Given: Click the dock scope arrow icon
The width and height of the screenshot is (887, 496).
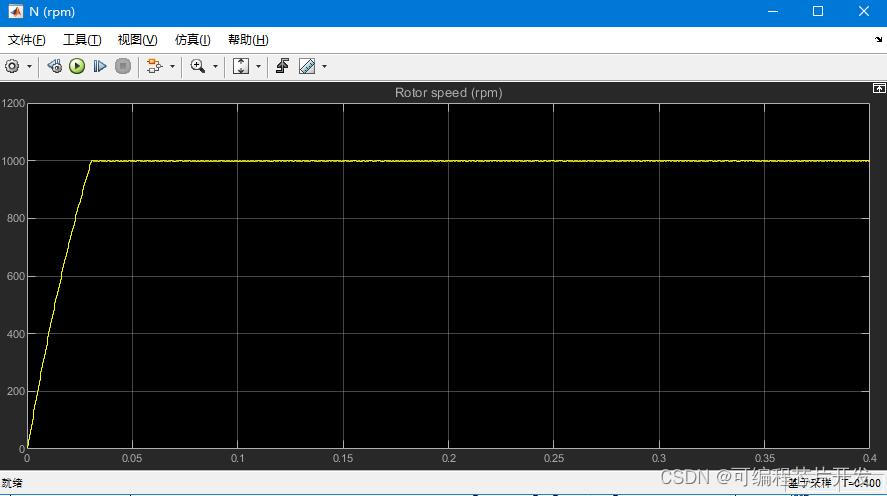Looking at the screenshot, I should coord(878,40).
